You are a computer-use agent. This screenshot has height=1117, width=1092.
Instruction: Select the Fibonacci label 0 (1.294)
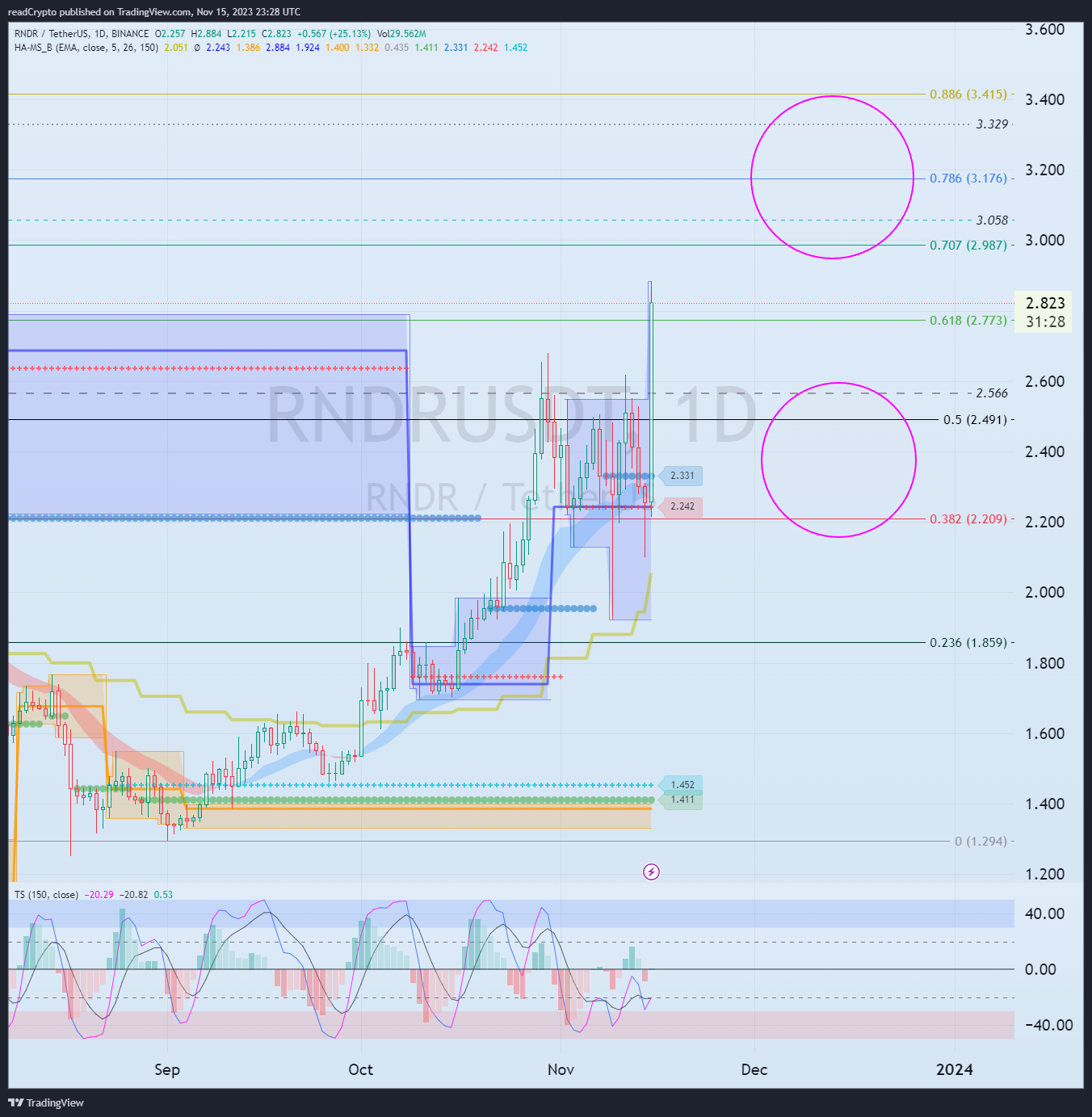coord(981,842)
